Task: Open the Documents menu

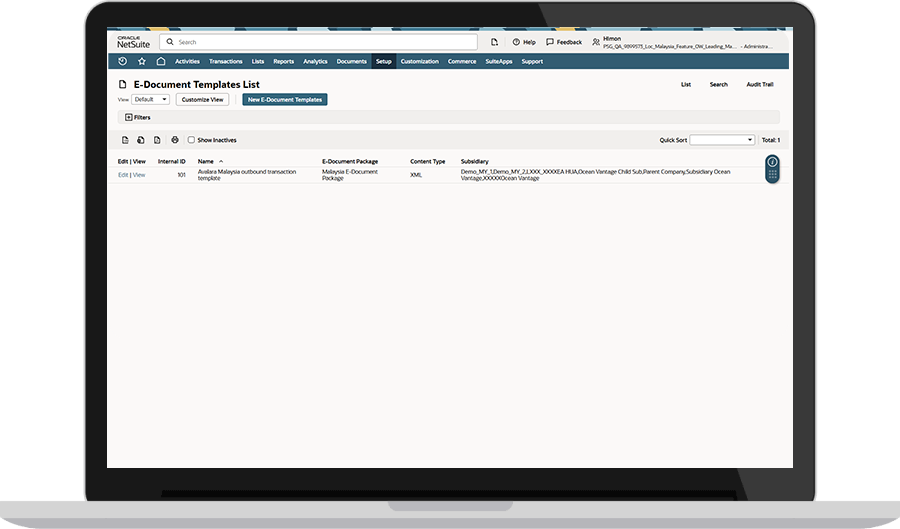Action: (x=351, y=61)
